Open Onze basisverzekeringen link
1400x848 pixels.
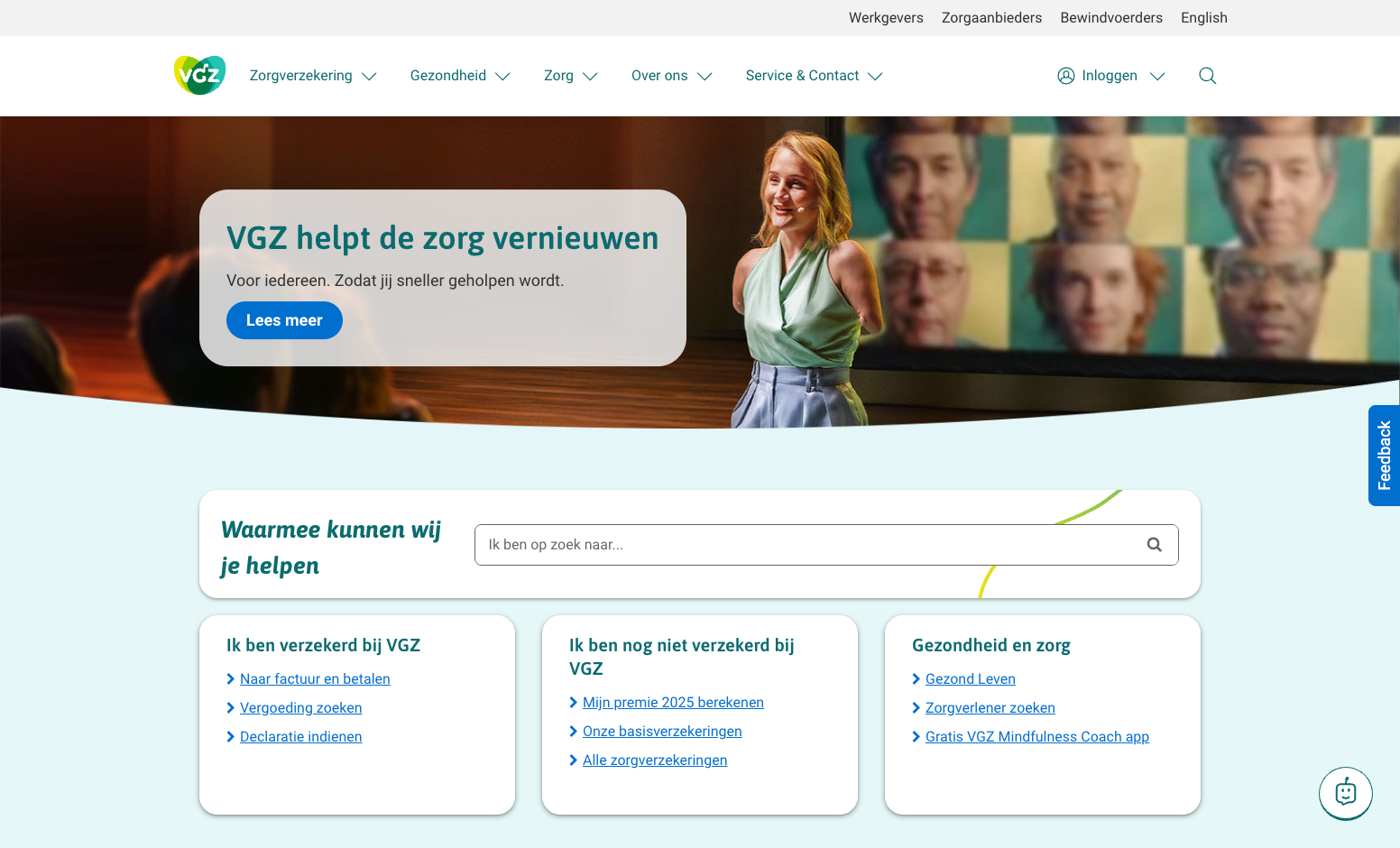tap(662, 732)
